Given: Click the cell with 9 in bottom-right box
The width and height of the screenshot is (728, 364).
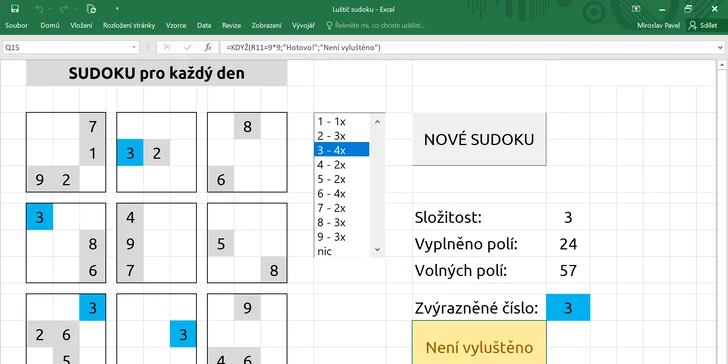Looking at the screenshot, I should tap(247, 307).
